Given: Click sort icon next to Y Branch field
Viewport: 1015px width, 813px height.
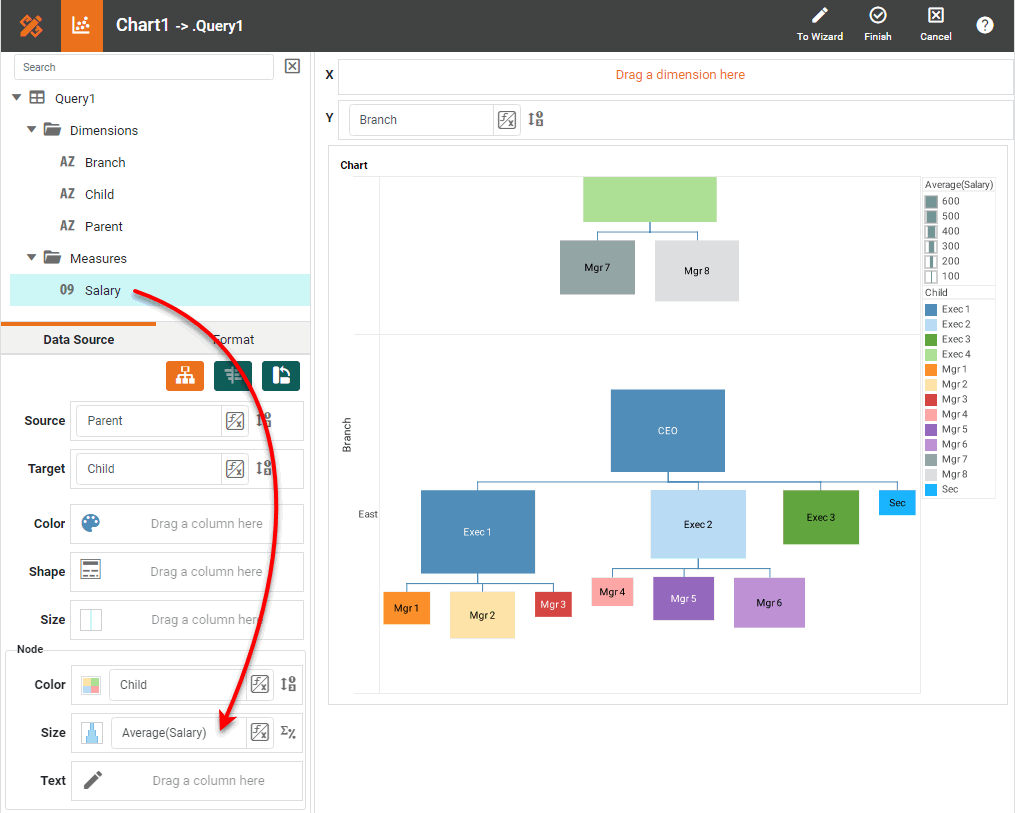Looking at the screenshot, I should coord(536,119).
